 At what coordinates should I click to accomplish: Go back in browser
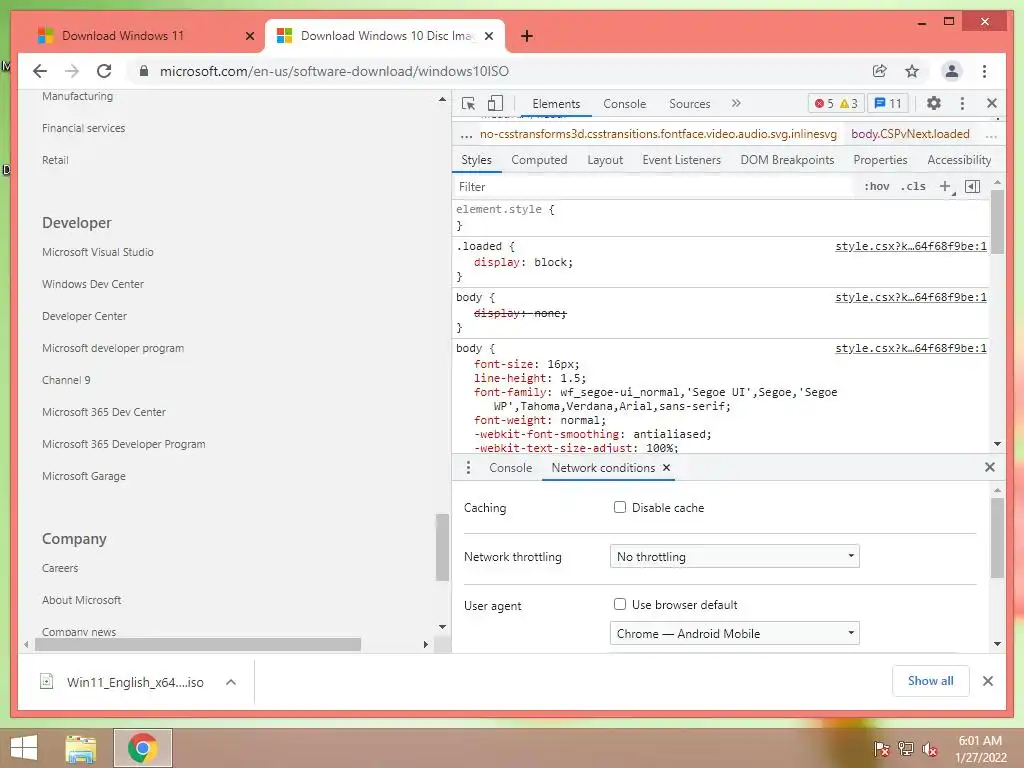pos(40,71)
